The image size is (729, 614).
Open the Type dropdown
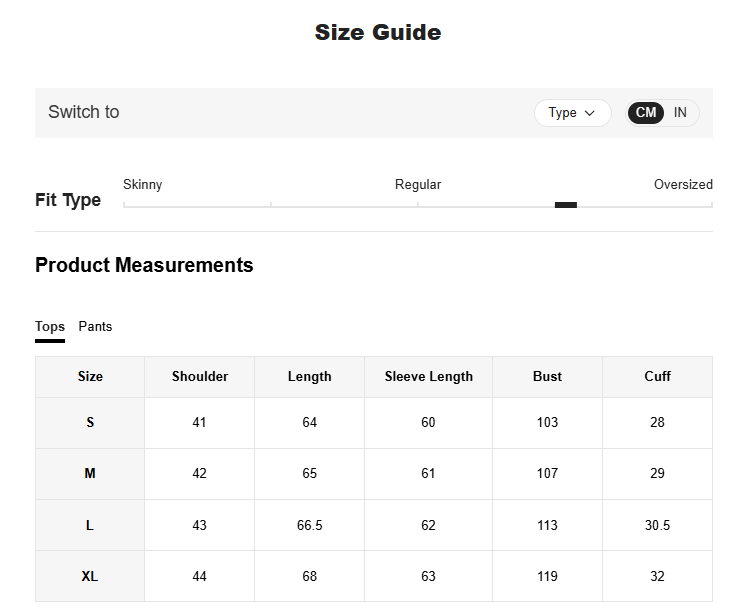click(571, 113)
